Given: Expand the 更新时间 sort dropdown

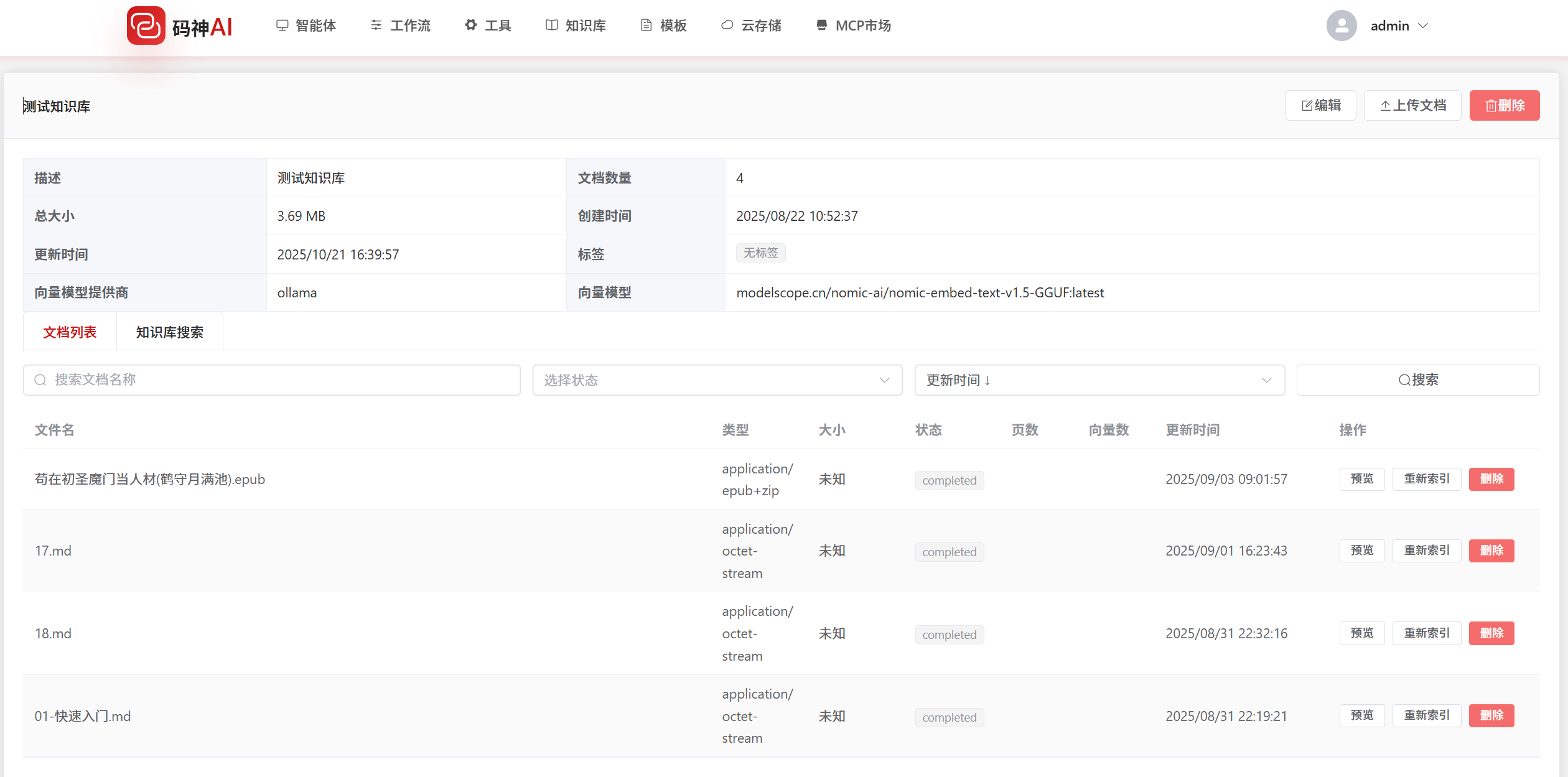Looking at the screenshot, I should [x=1099, y=379].
